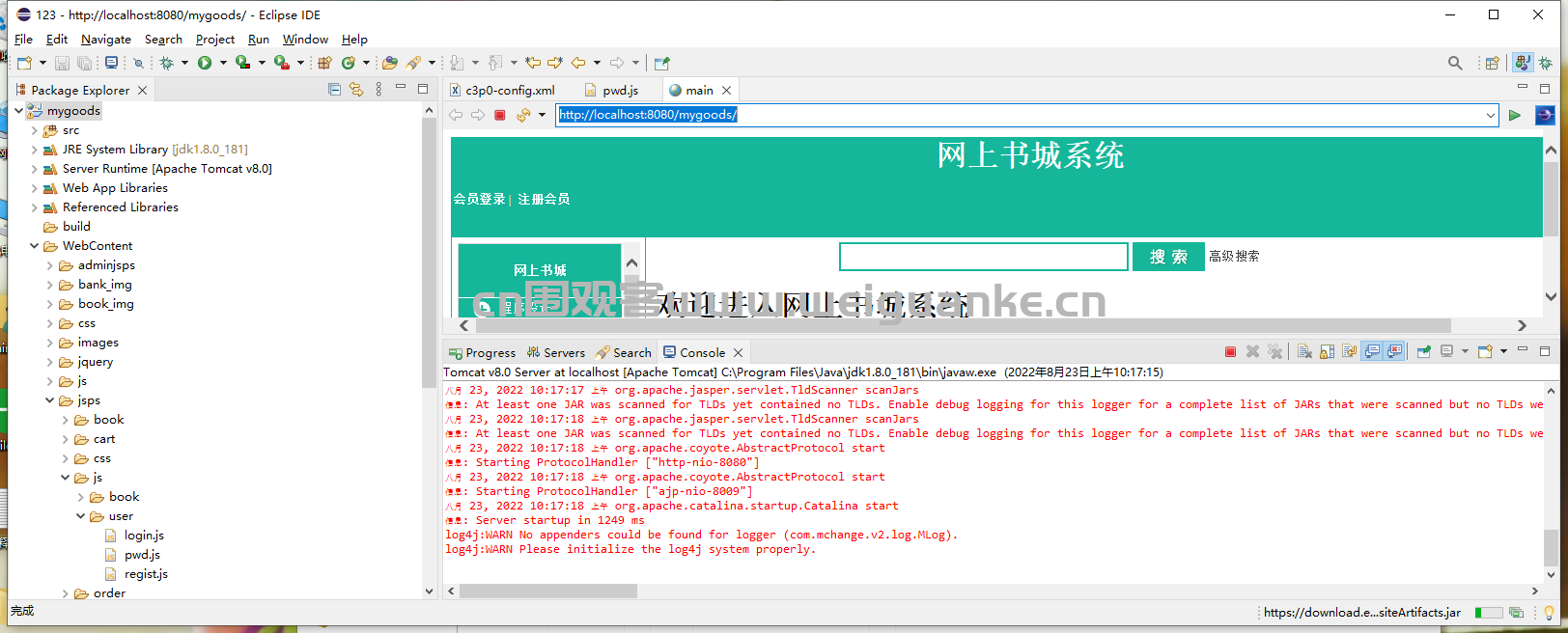
Task: Click the book search input field
Action: [x=984, y=257]
